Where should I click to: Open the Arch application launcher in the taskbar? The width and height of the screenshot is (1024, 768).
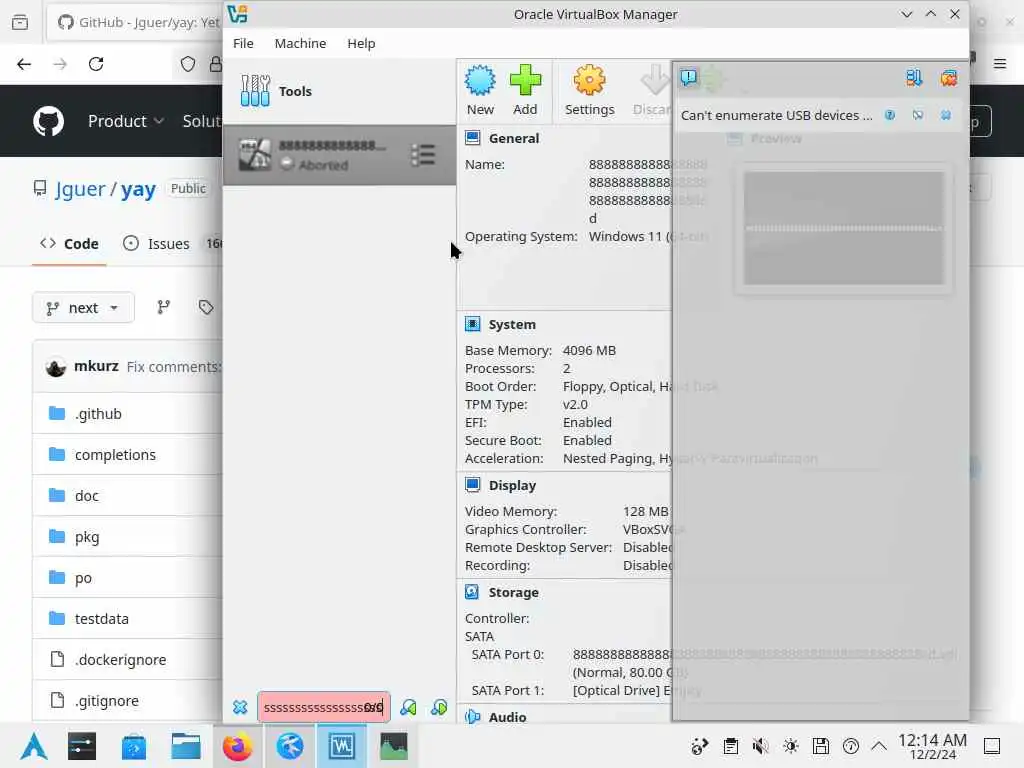(x=34, y=746)
